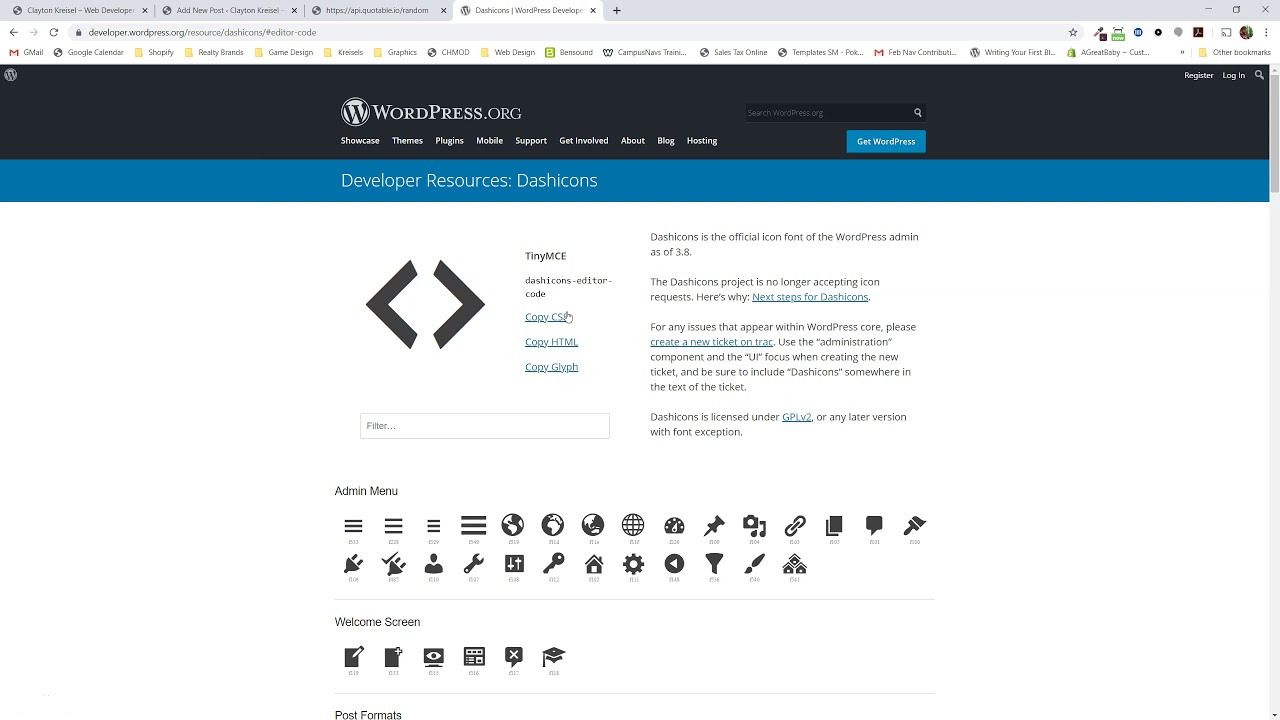Select the pushpin dashicon
The width and height of the screenshot is (1280, 720).
(714, 525)
